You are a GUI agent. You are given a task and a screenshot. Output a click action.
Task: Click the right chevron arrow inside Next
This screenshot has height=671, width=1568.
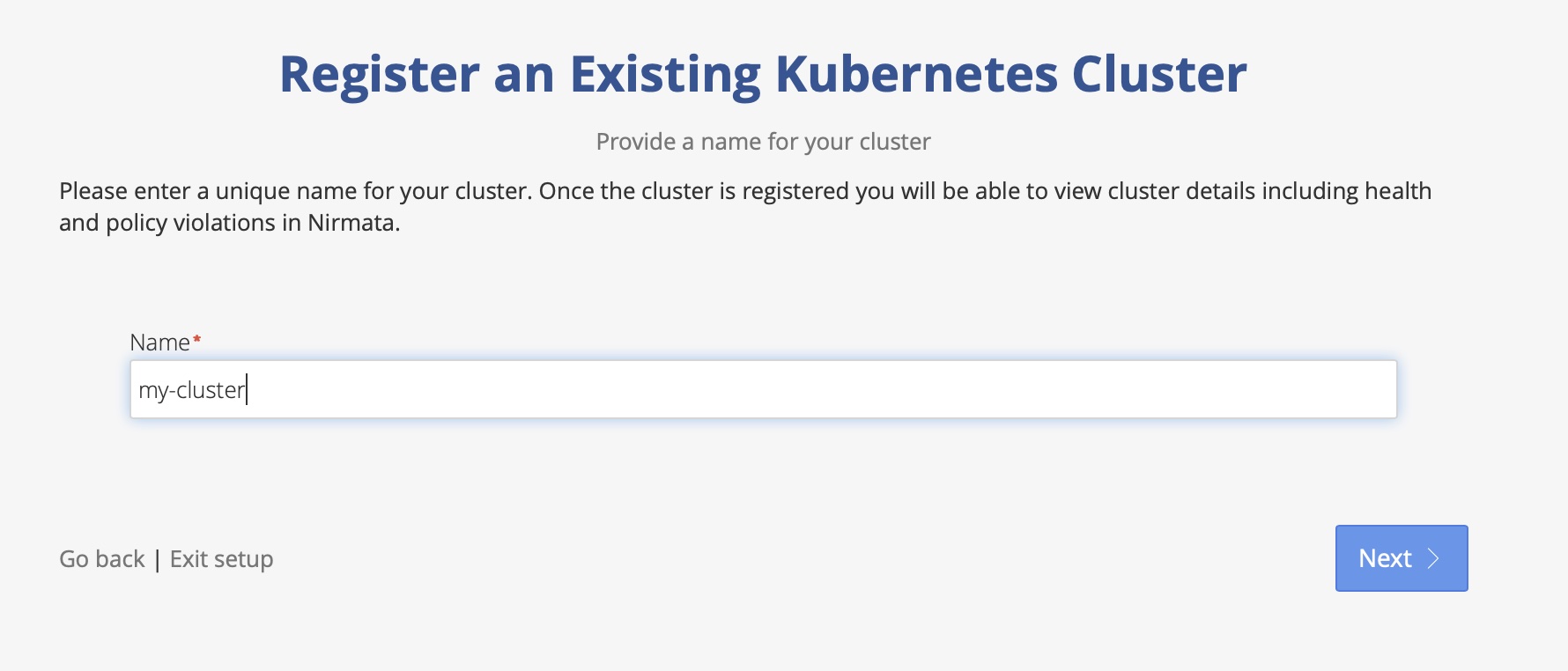[1433, 558]
